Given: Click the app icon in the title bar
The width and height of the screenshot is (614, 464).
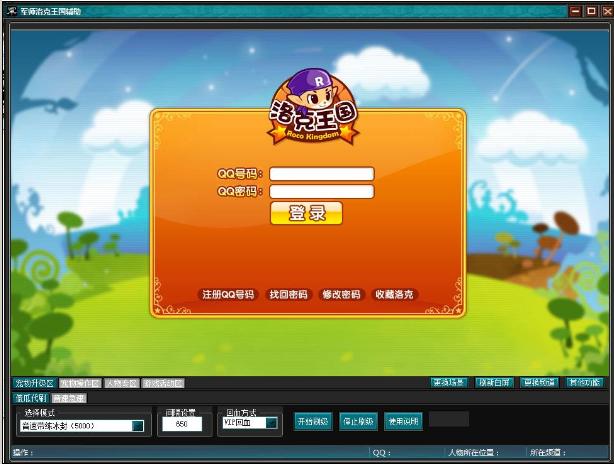Looking at the screenshot, I should pos(10,10).
